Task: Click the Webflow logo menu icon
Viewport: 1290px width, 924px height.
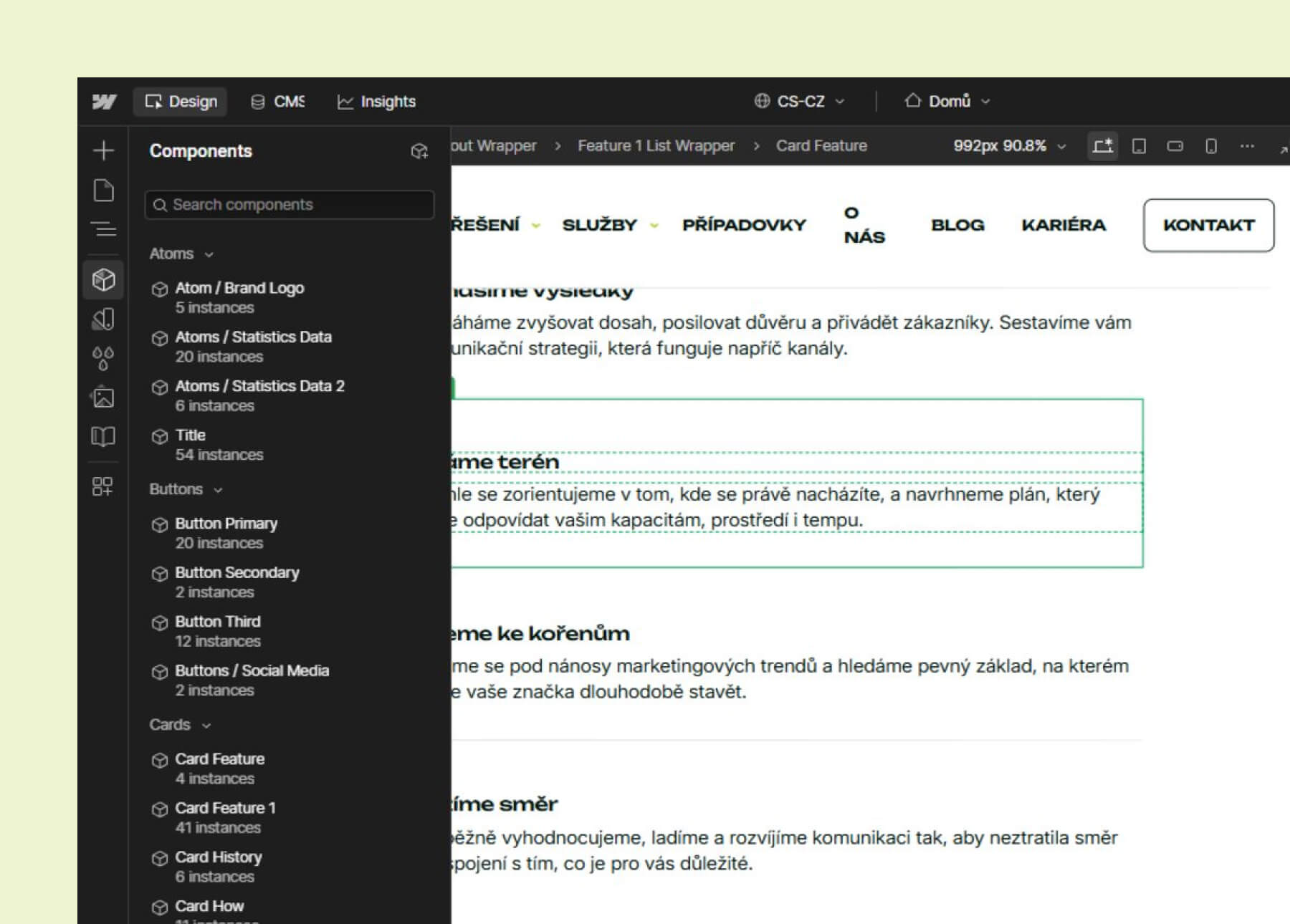Action: (104, 102)
